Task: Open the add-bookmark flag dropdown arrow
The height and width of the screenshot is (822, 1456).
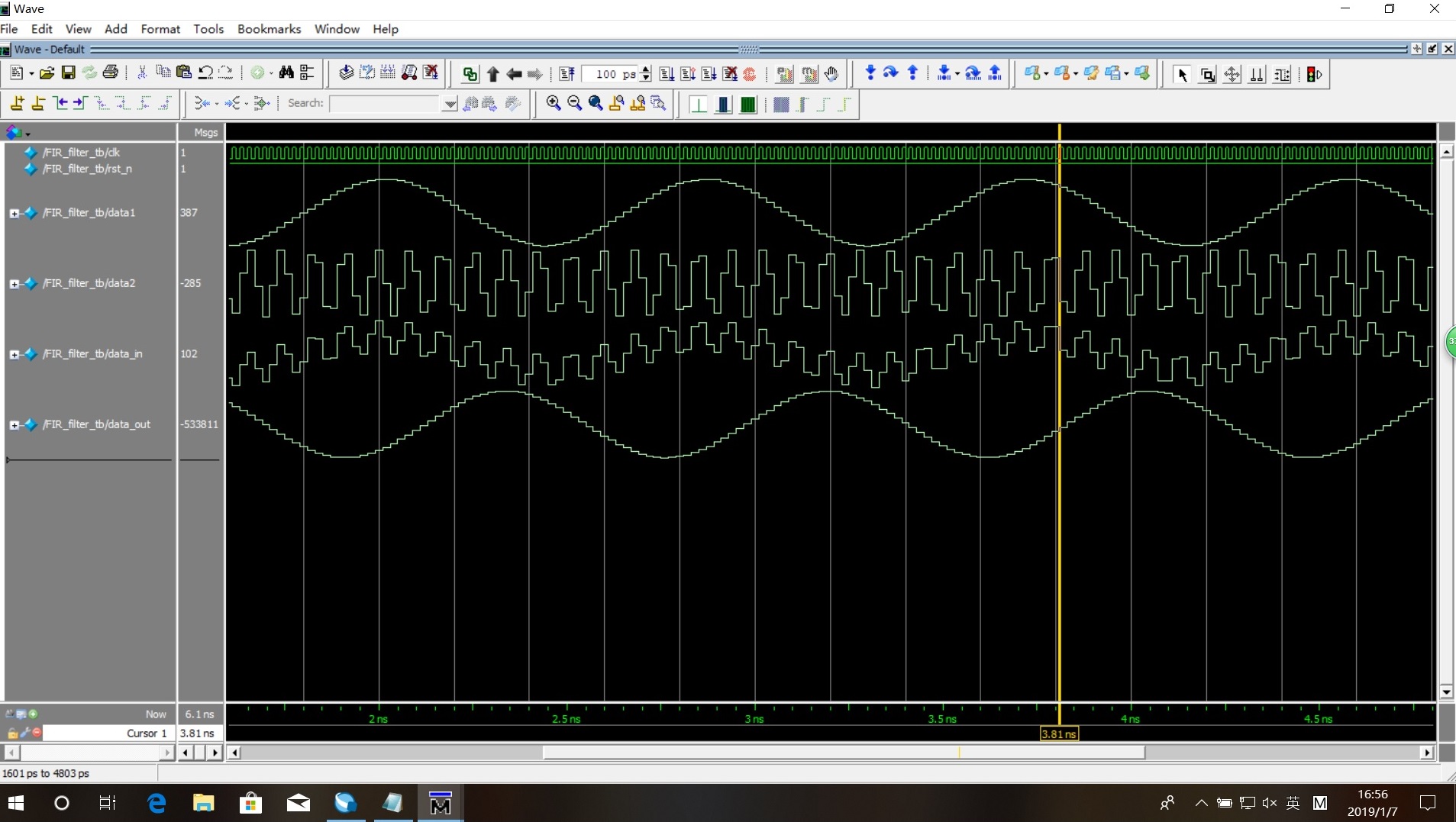Action: tap(1045, 74)
